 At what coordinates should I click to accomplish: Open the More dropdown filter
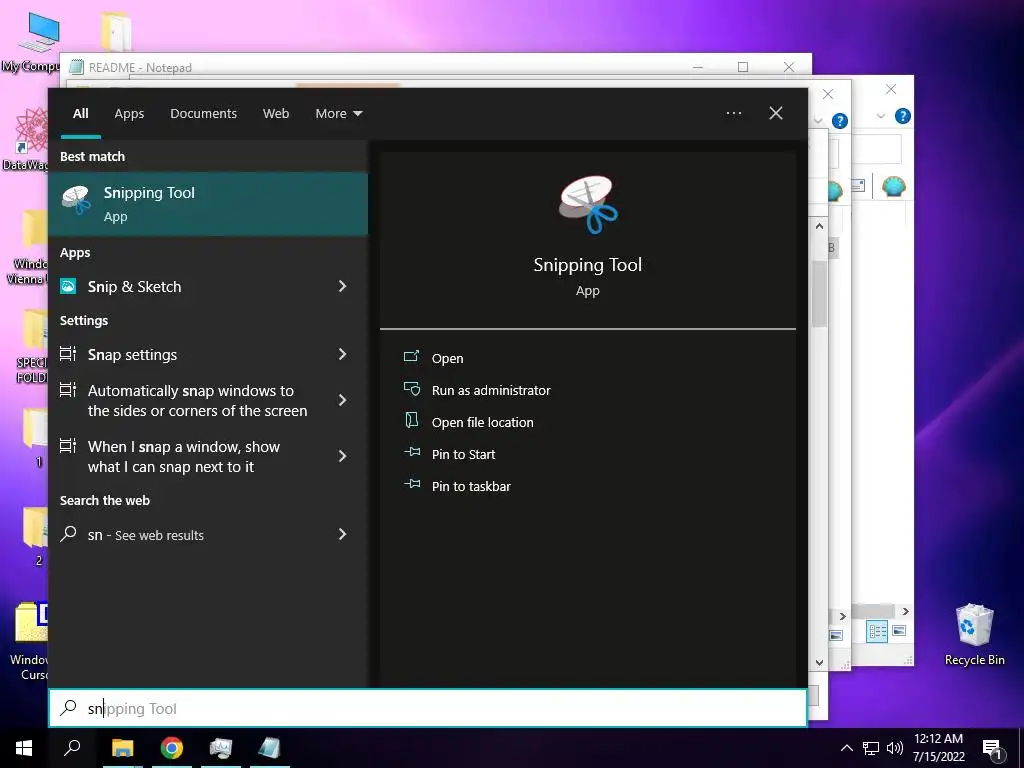click(338, 113)
